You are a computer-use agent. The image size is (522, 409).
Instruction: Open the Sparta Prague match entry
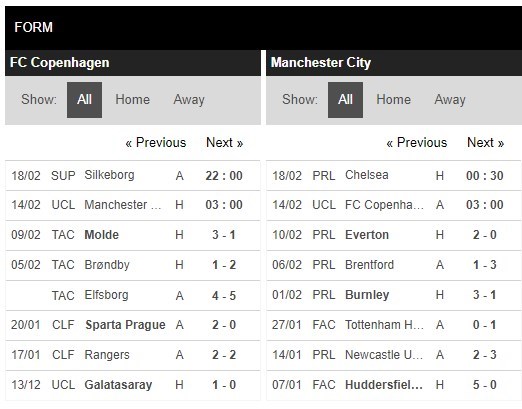click(x=133, y=325)
